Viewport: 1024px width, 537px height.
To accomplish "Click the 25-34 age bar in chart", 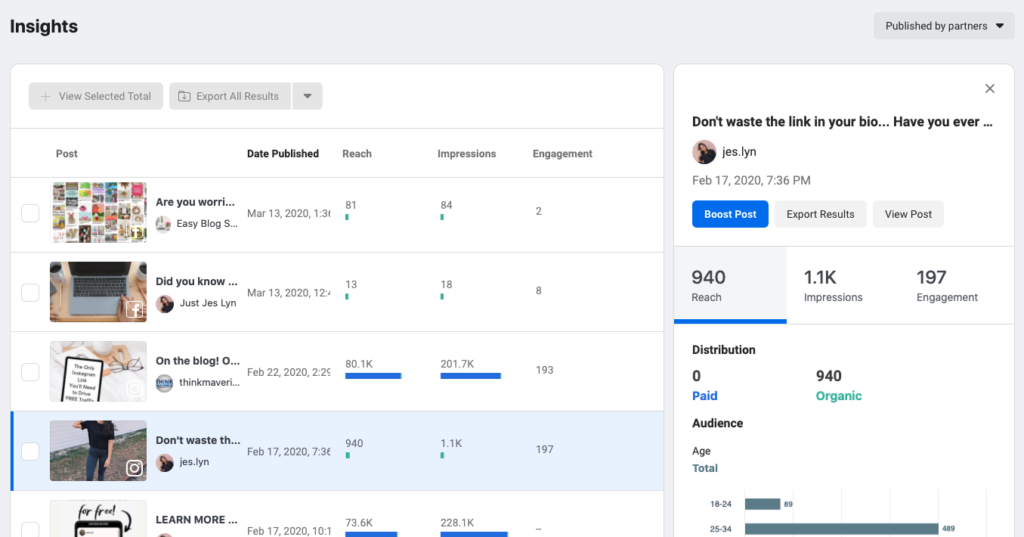I will tap(841, 529).
